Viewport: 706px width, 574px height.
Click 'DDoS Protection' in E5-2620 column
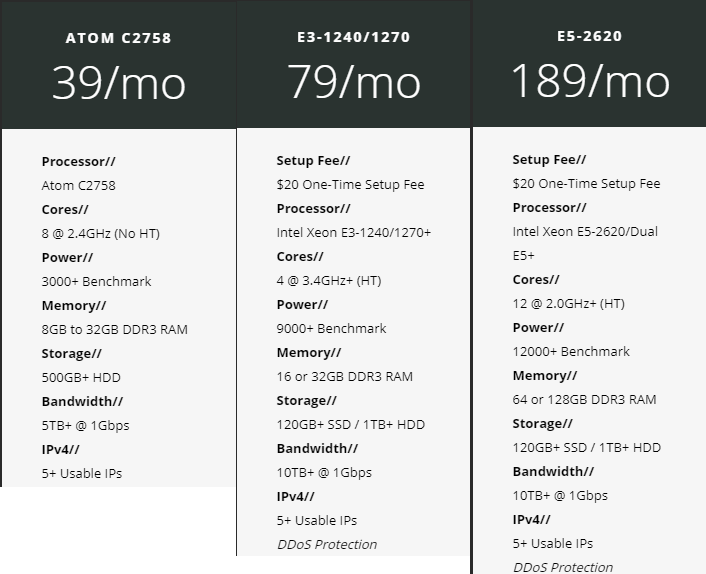point(563,566)
